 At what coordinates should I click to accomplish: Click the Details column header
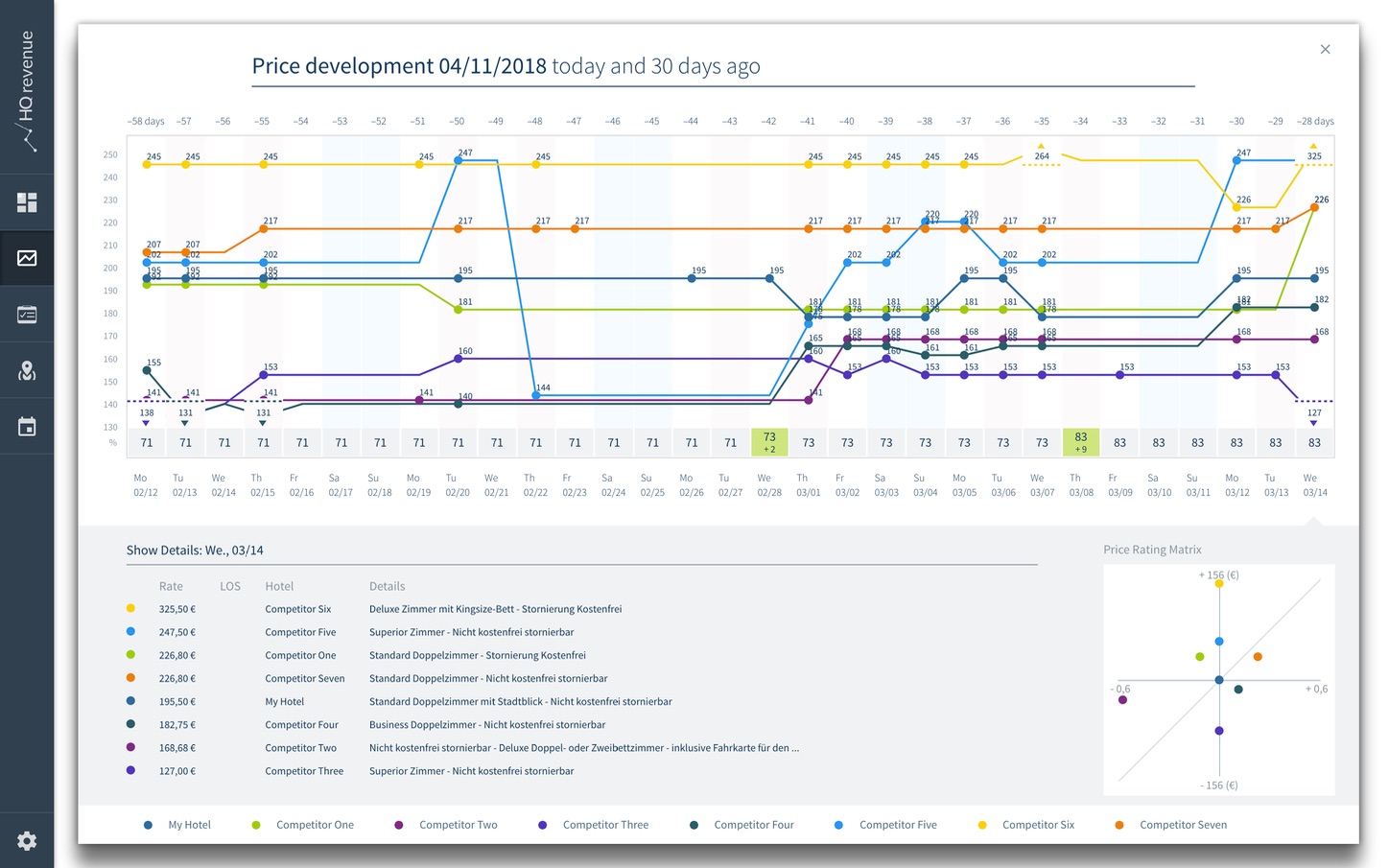click(388, 586)
